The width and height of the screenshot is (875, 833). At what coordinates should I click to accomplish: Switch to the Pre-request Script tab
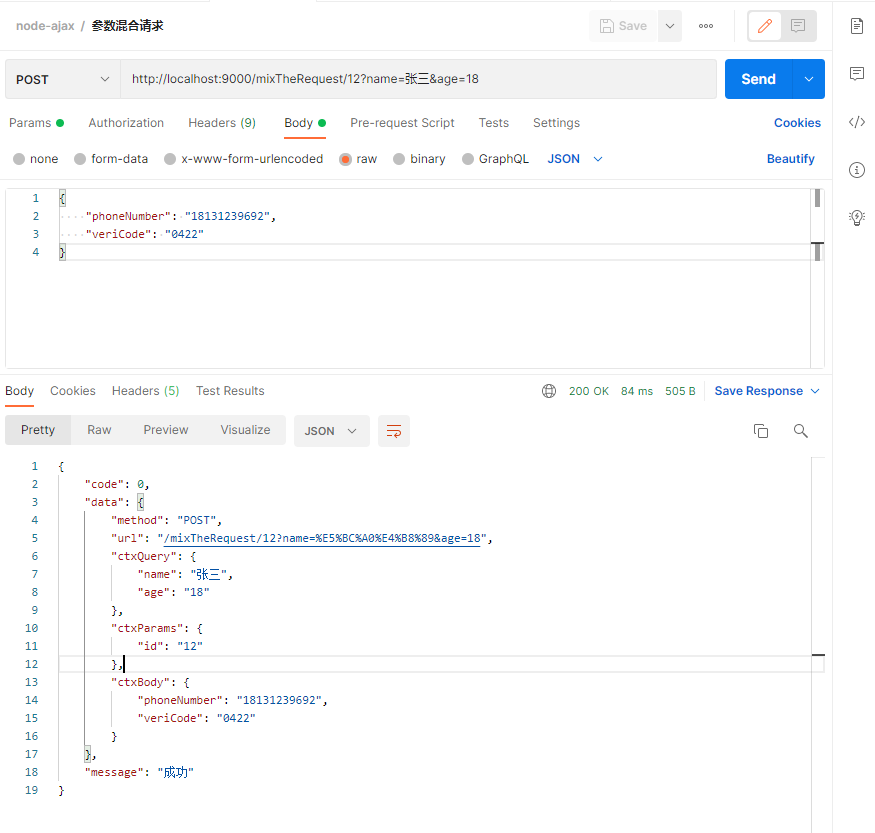[x=402, y=123]
